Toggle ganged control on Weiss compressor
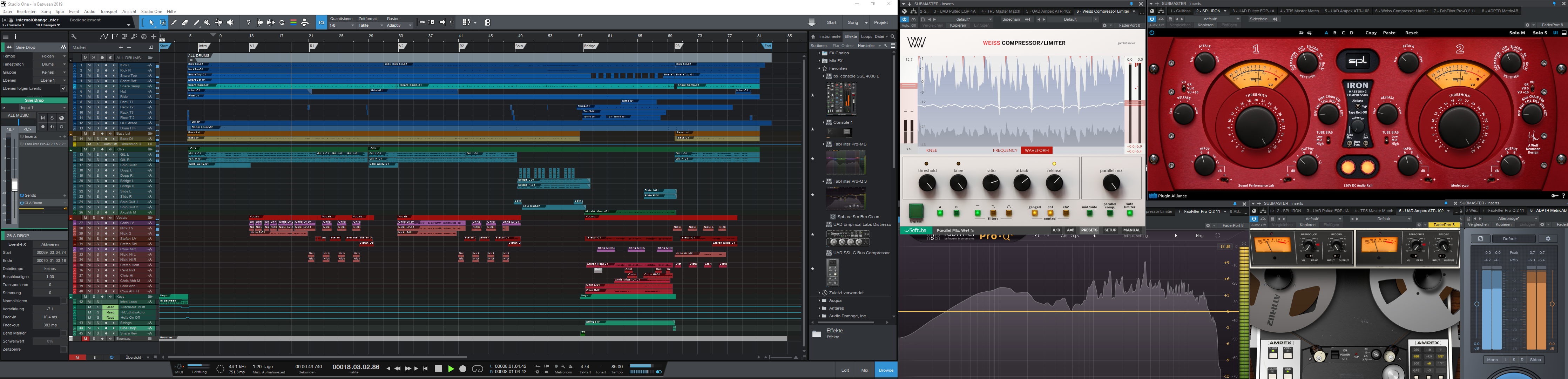The height and width of the screenshot is (379, 1568). pyautogui.click(x=1035, y=213)
